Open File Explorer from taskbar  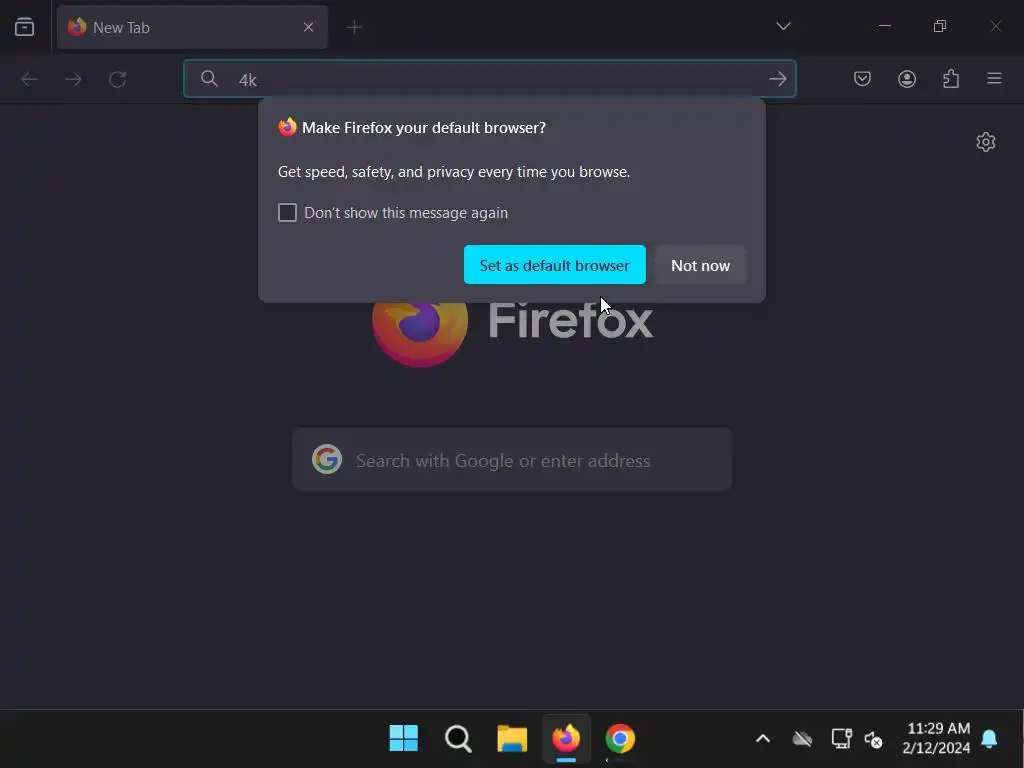pos(512,739)
